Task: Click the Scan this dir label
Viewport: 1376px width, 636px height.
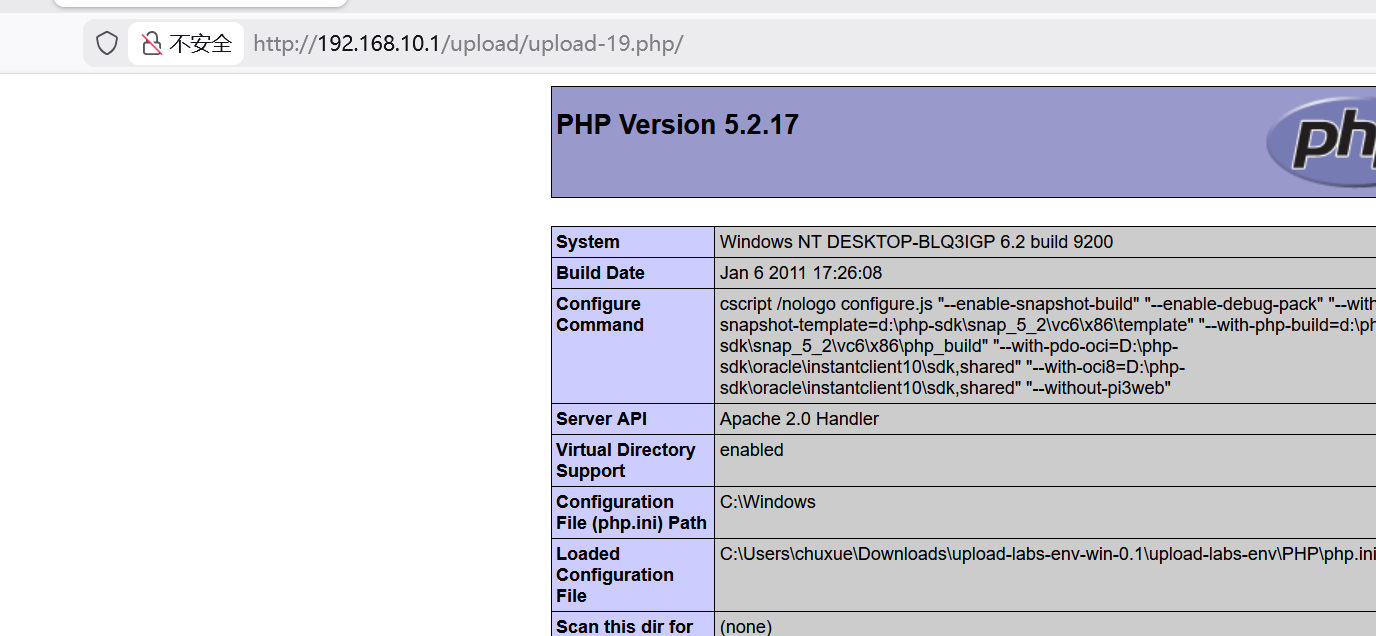Action: pos(625,627)
